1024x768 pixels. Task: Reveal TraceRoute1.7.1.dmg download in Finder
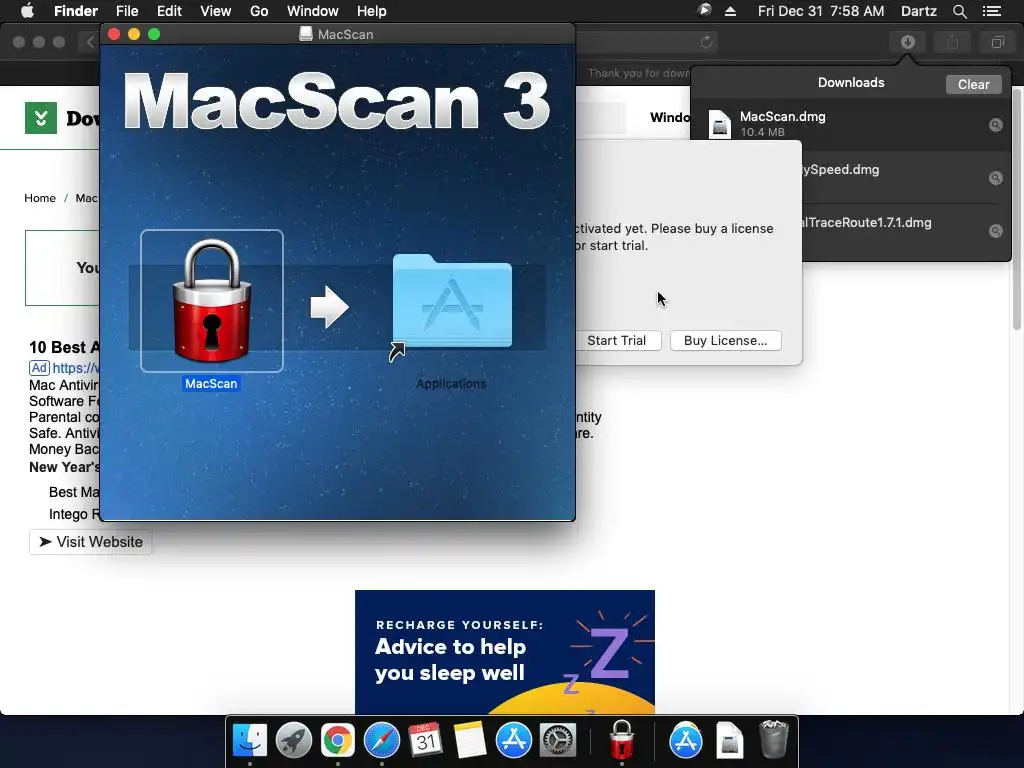(x=995, y=231)
